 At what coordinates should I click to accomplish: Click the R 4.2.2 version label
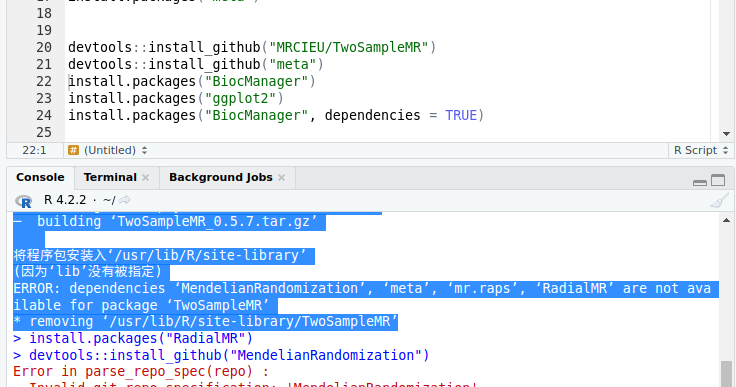(x=65, y=200)
